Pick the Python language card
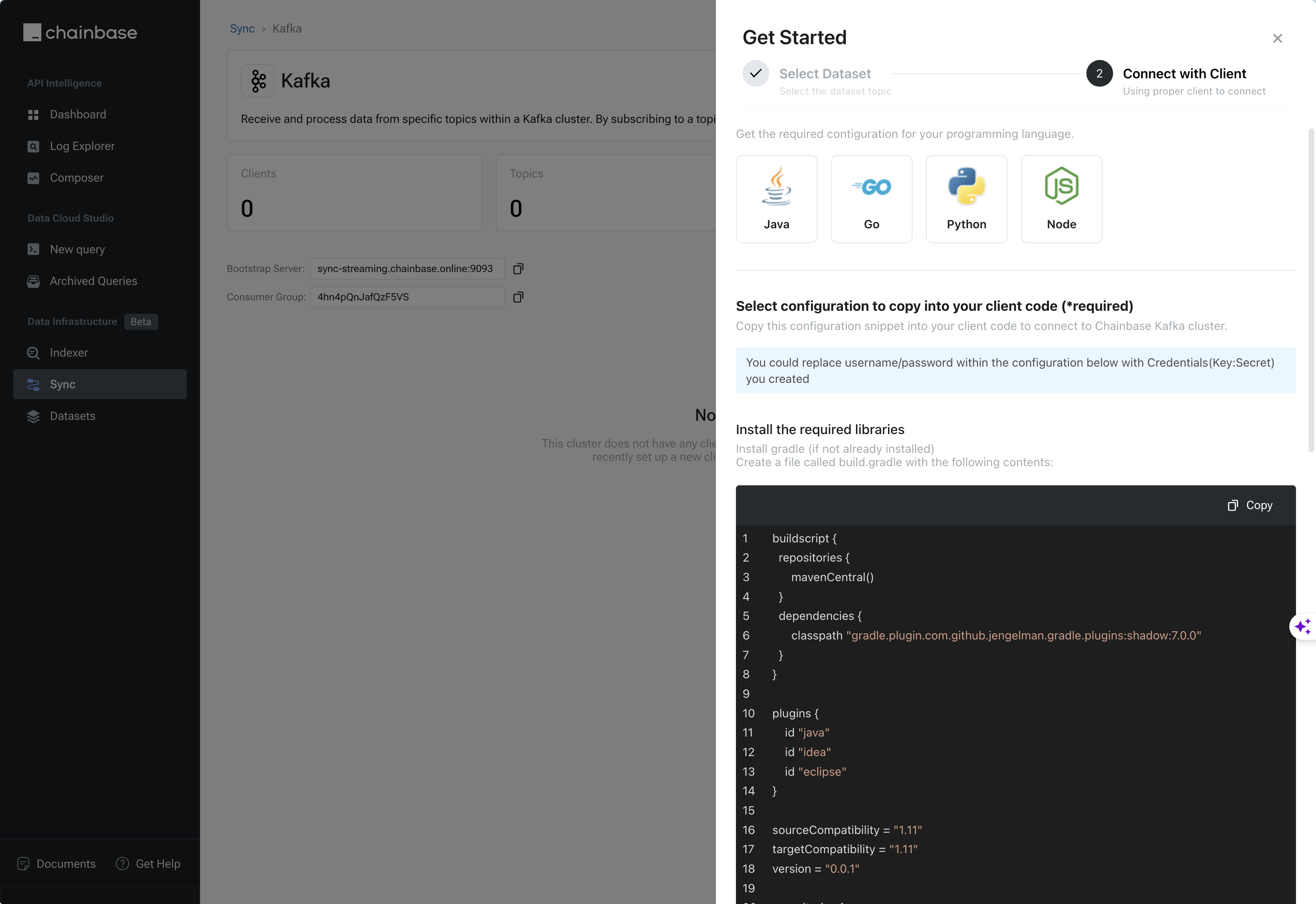The width and height of the screenshot is (1316, 904). (x=966, y=199)
